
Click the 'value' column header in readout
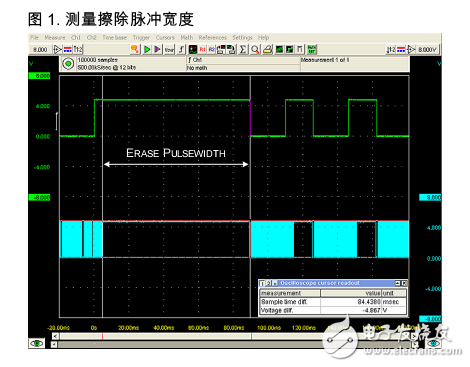coord(351,293)
